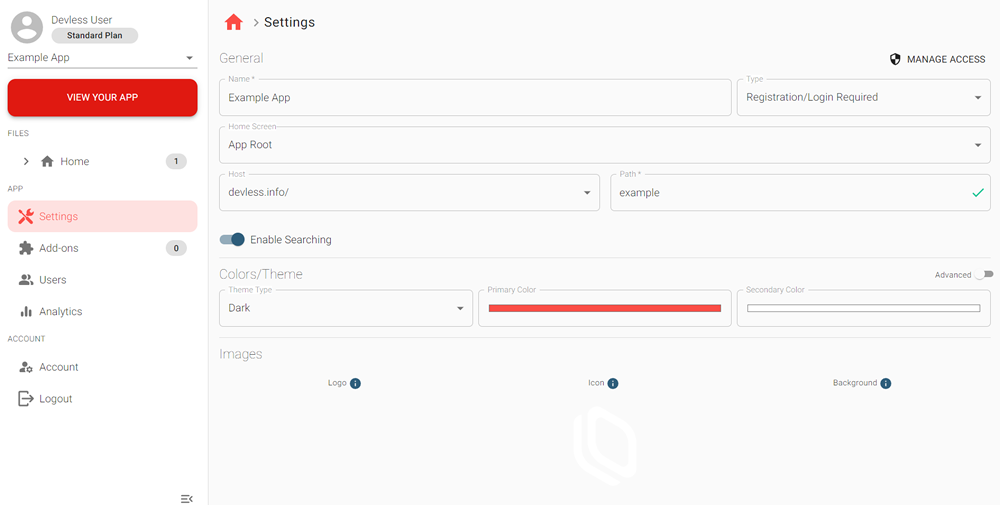Image resolution: width=1000 pixels, height=505 pixels.
Task: Click the Logo info icon
Action: pyautogui.click(x=355, y=383)
